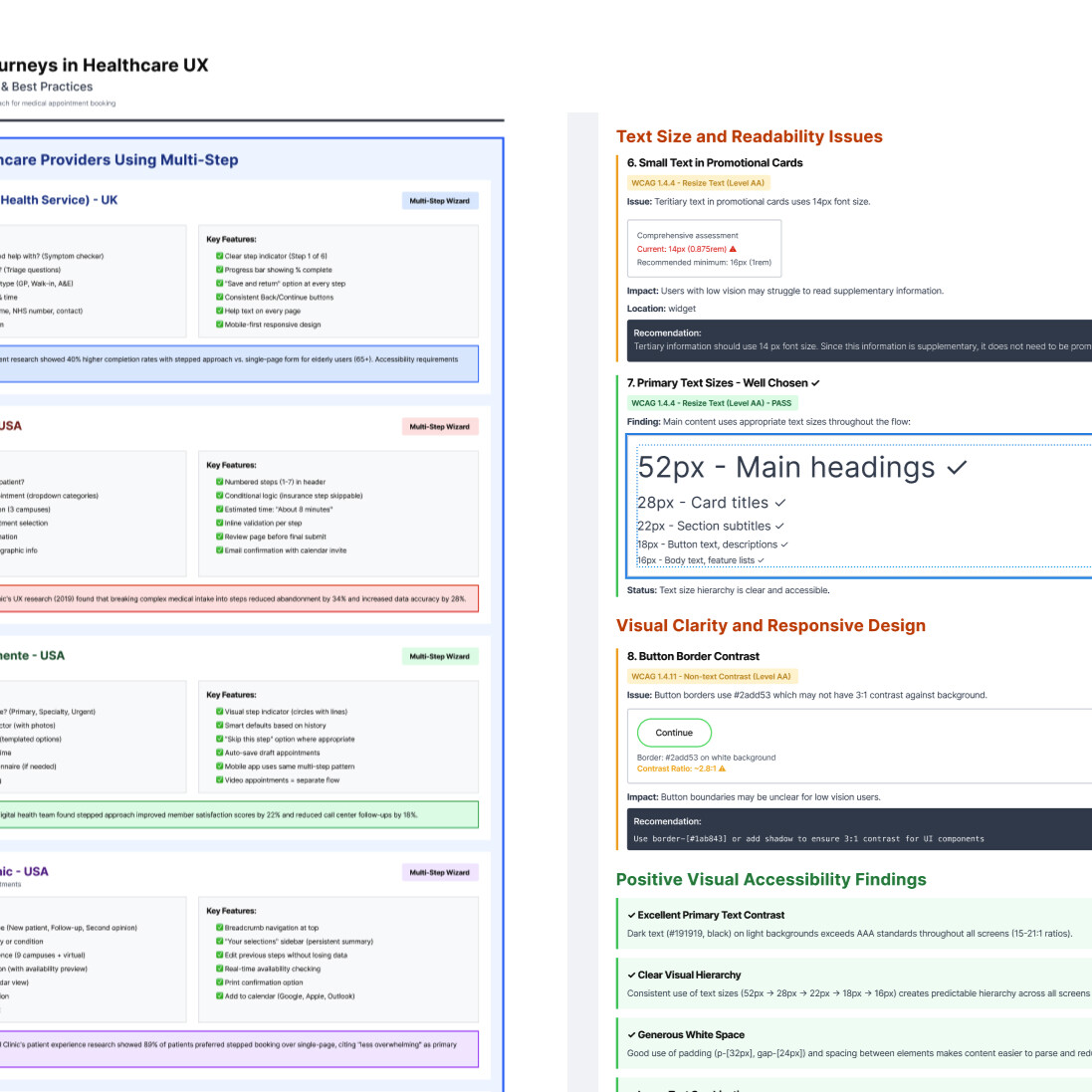Select the dark recommendation box mentioning border-[#1ab843]
Screen dimensions: 1092x1092
(x=859, y=829)
